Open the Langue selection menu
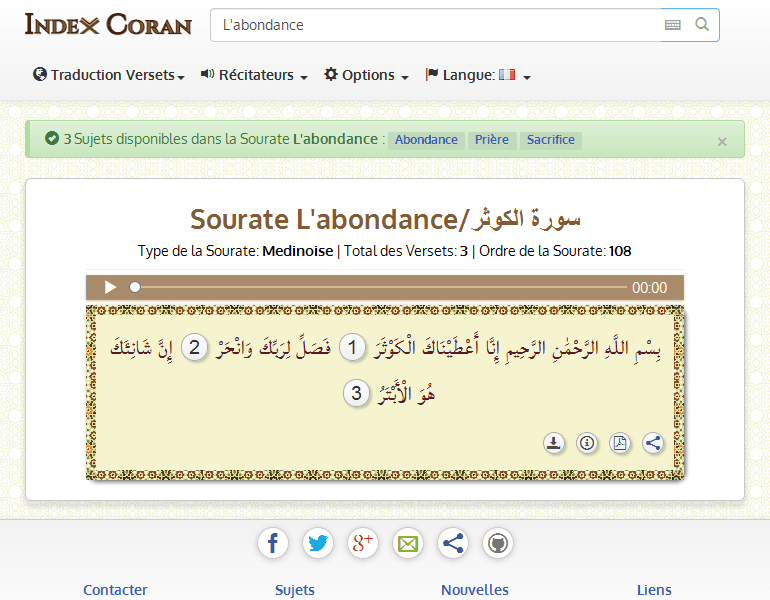 [477, 75]
